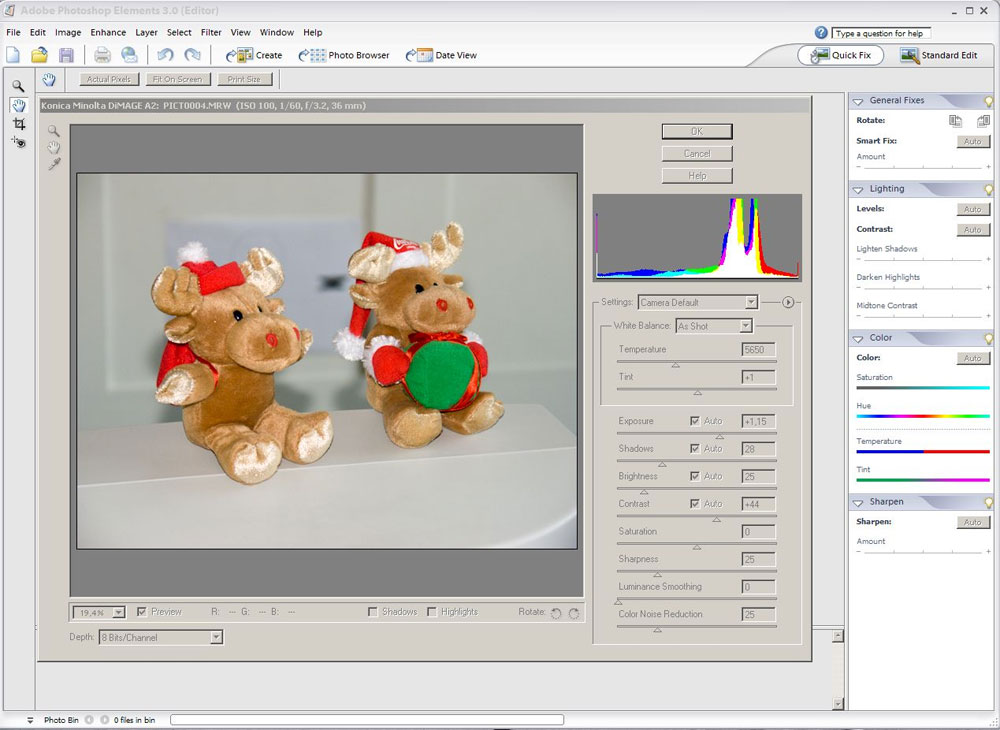Select the Red Eye Removal tool
The width and height of the screenshot is (1000, 730).
point(18,143)
